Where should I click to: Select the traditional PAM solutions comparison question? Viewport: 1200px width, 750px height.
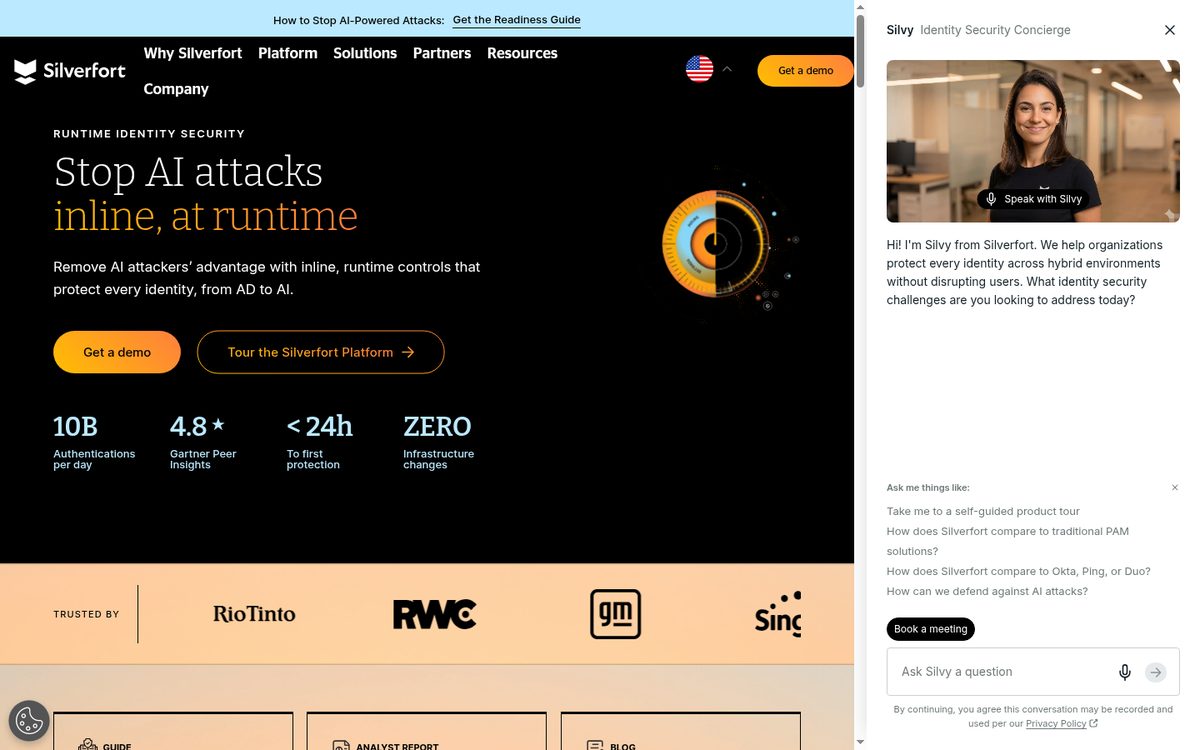pyautogui.click(x=1008, y=541)
